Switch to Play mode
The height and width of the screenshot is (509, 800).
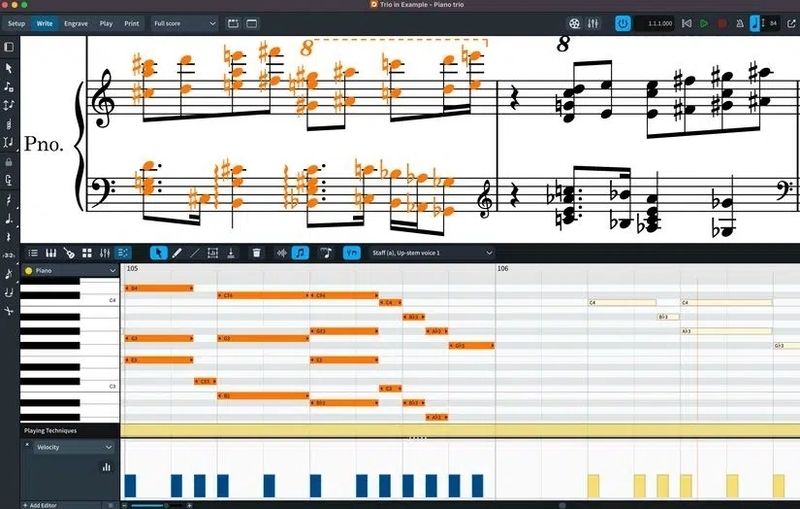pos(106,23)
